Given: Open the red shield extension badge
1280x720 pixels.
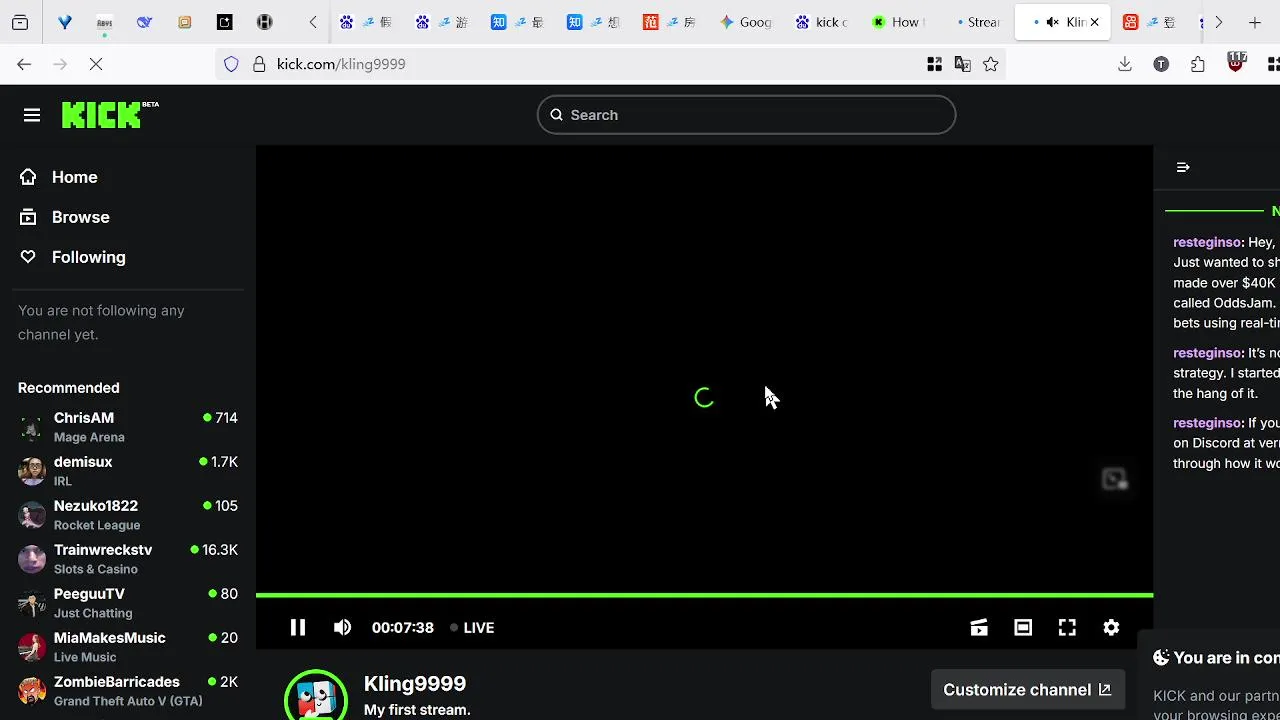Looking at the screenshot, I should (x=1237, y=62).
